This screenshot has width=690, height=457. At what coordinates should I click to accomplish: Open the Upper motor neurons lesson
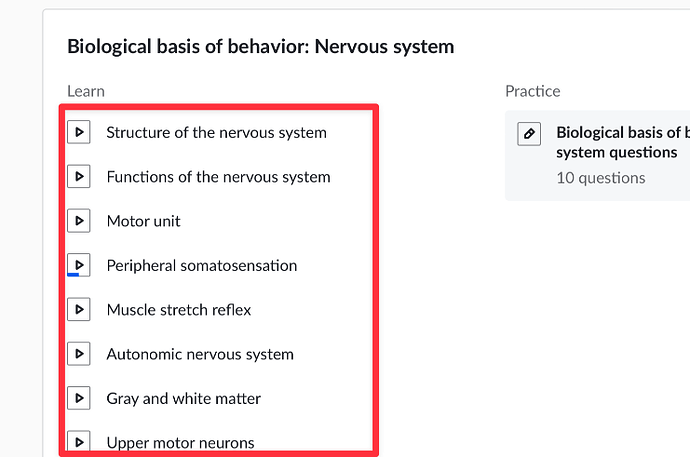(180, 442)
